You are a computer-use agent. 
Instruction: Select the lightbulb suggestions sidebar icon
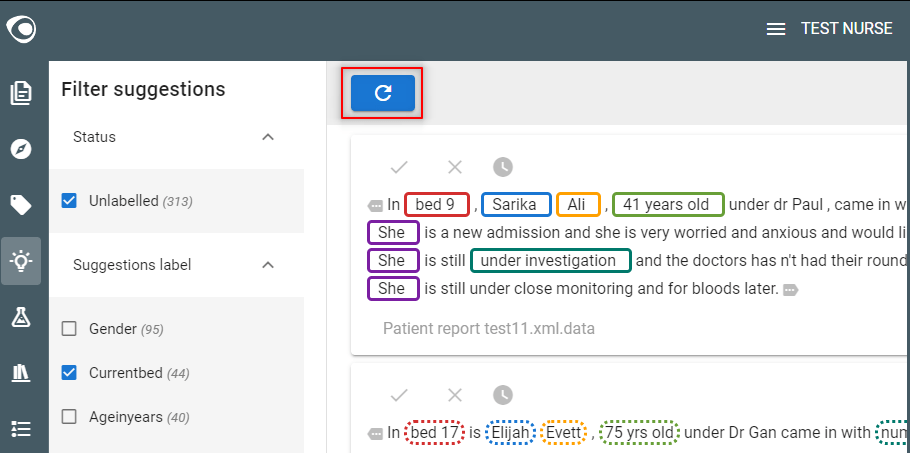point(21,261)
